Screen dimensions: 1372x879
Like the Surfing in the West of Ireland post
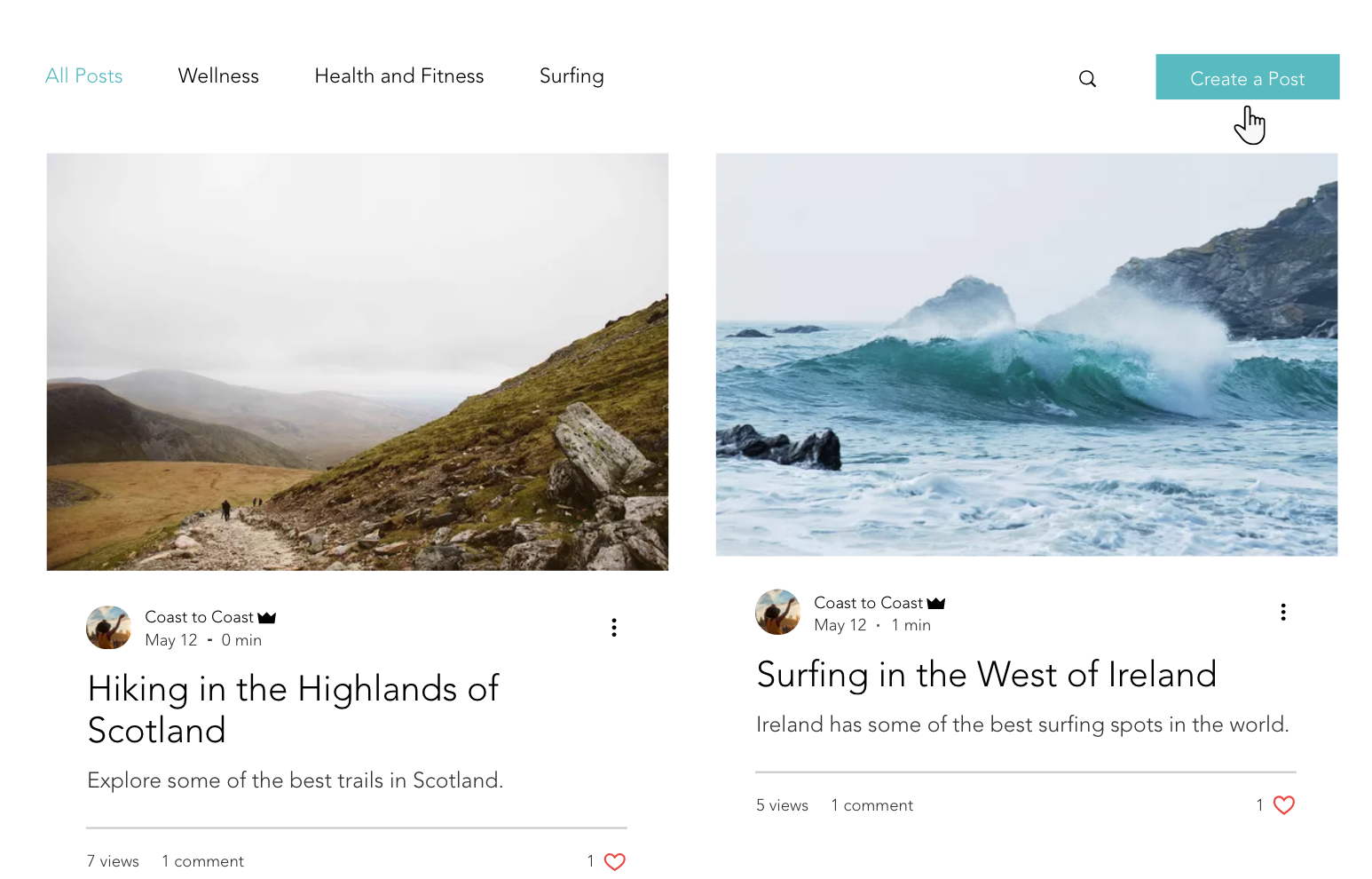[1284, 804]
